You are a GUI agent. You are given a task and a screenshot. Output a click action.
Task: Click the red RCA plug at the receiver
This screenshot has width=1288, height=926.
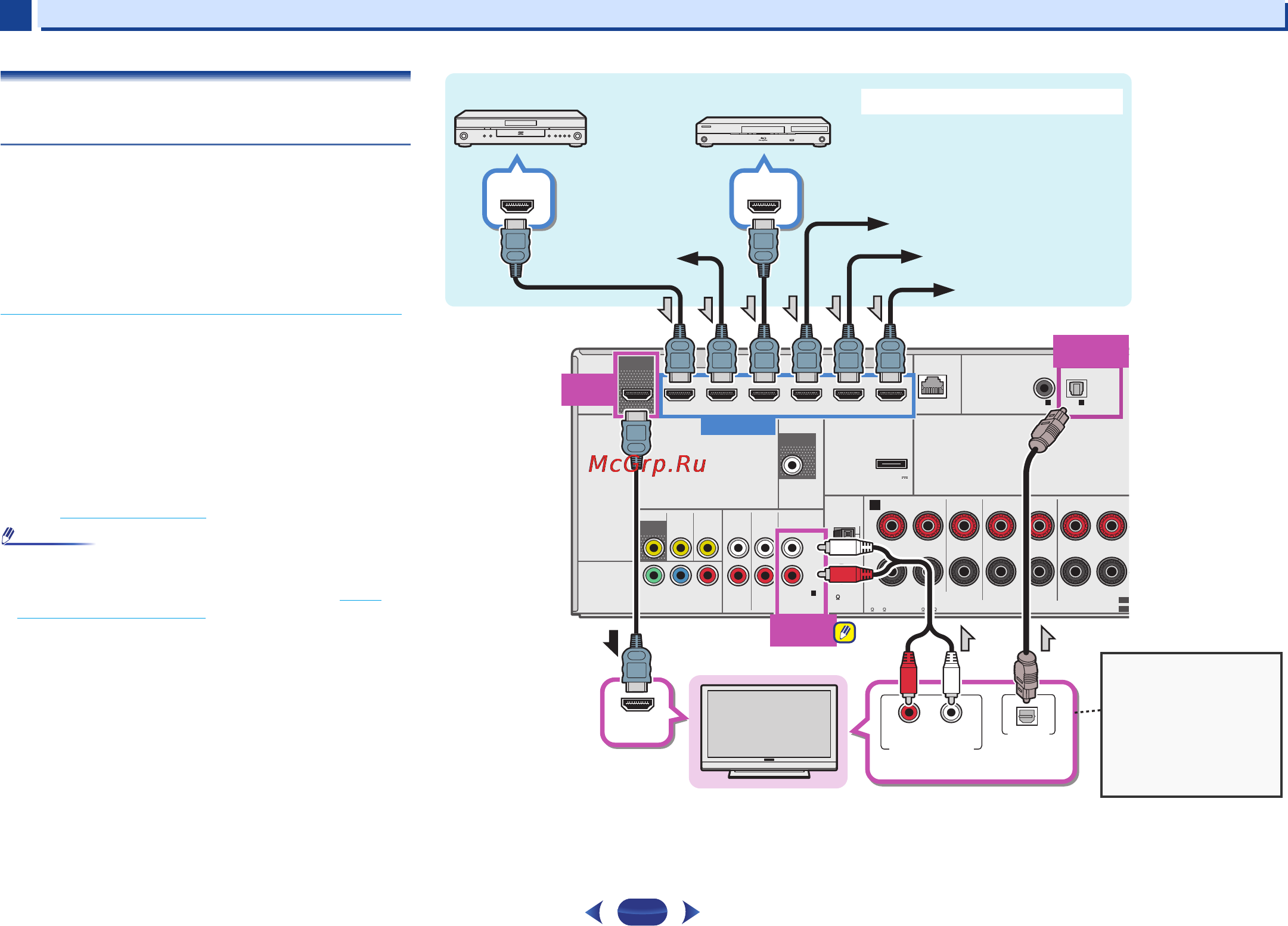846,574
